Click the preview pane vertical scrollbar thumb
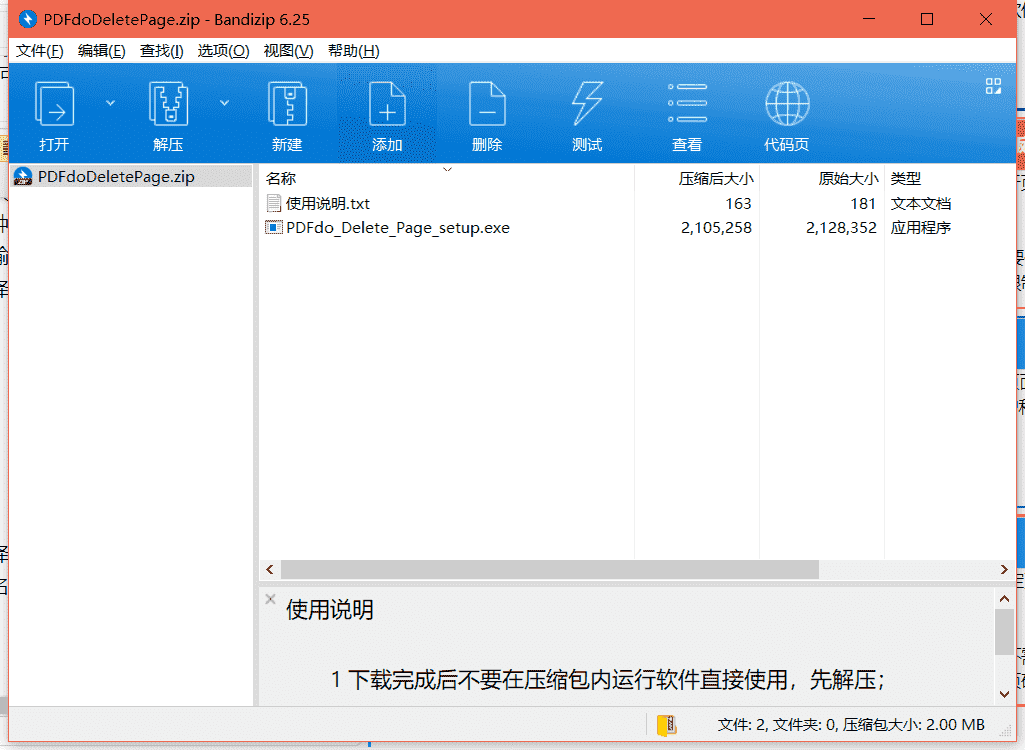The image size is (1025, 750). pyautogui.click(x=1004, y=632)
